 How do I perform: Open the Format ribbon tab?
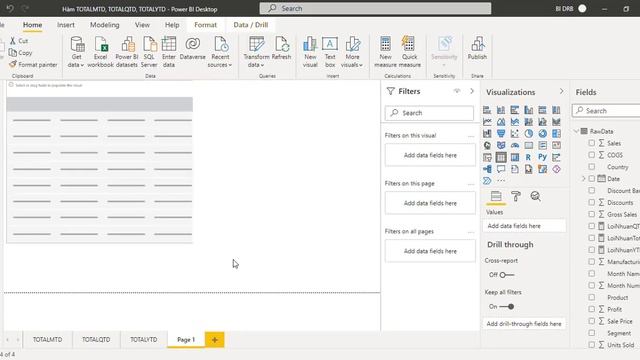205,25
